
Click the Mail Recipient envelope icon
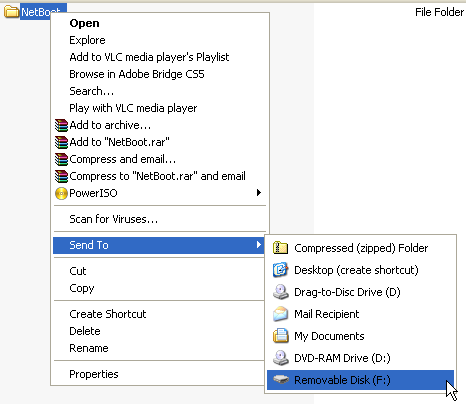280,314
